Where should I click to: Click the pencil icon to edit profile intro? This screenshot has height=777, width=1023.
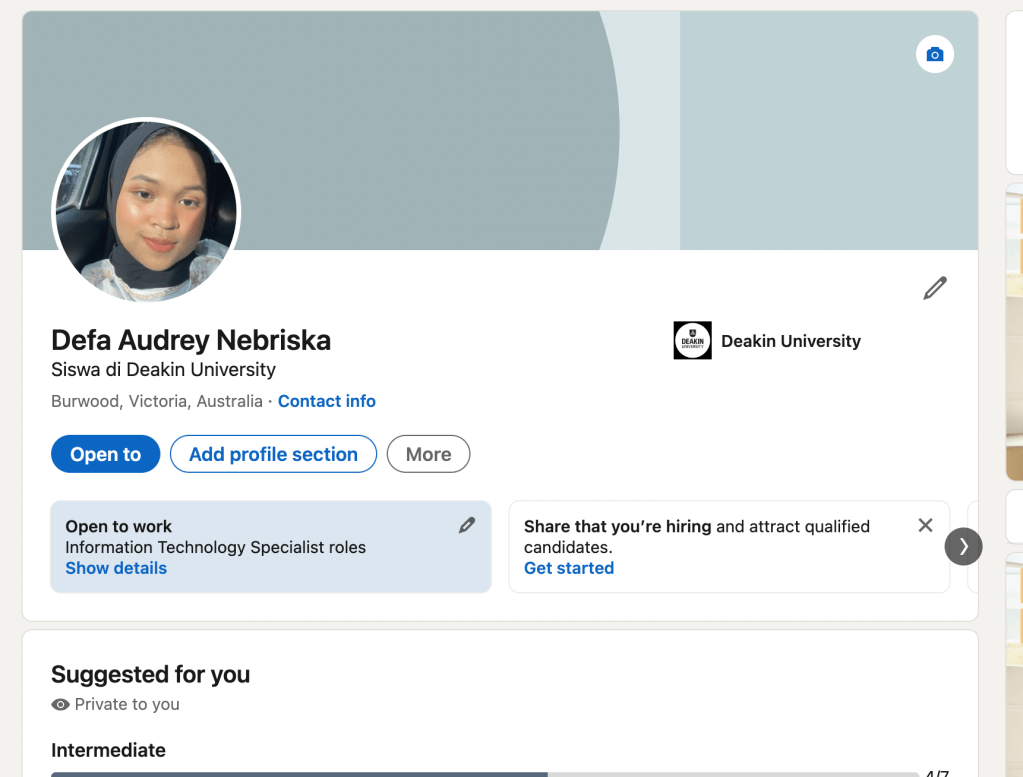(x=934, y=289)
